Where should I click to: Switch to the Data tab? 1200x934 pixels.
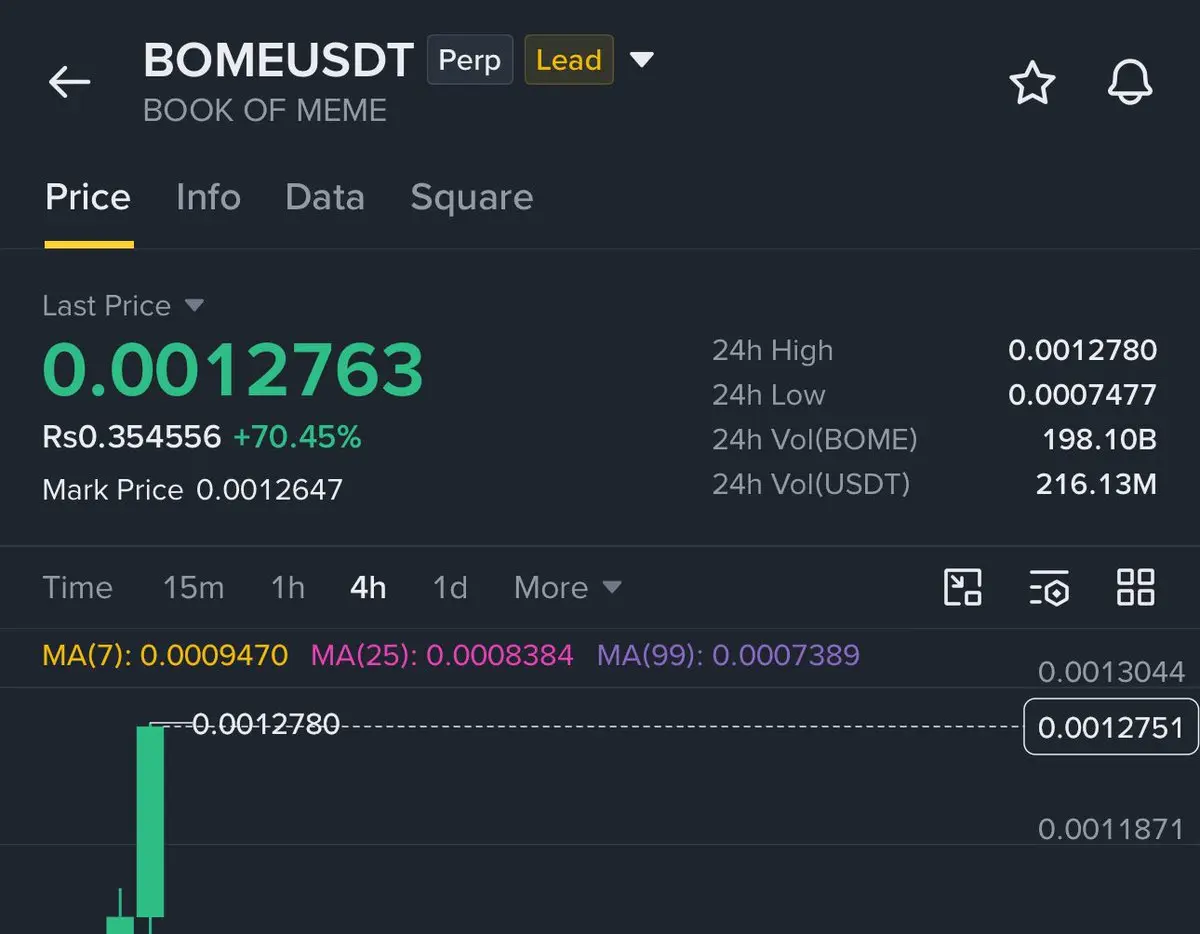[x=325, y=197]
